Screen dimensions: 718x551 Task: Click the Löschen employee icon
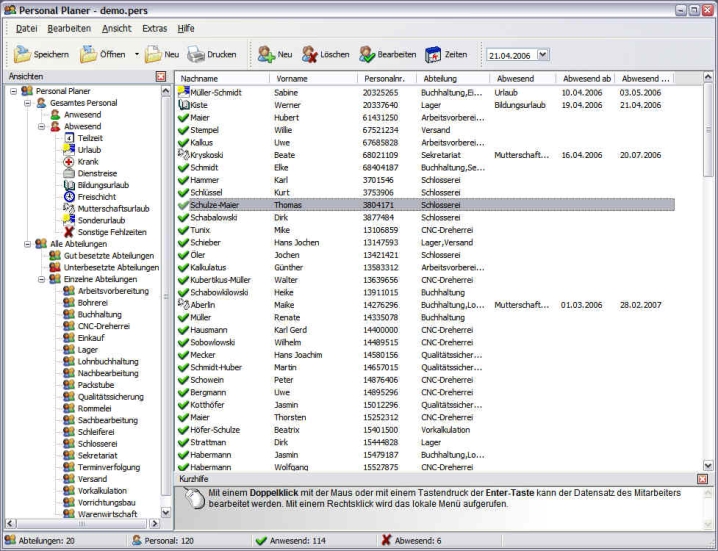(x=310, y=55)
